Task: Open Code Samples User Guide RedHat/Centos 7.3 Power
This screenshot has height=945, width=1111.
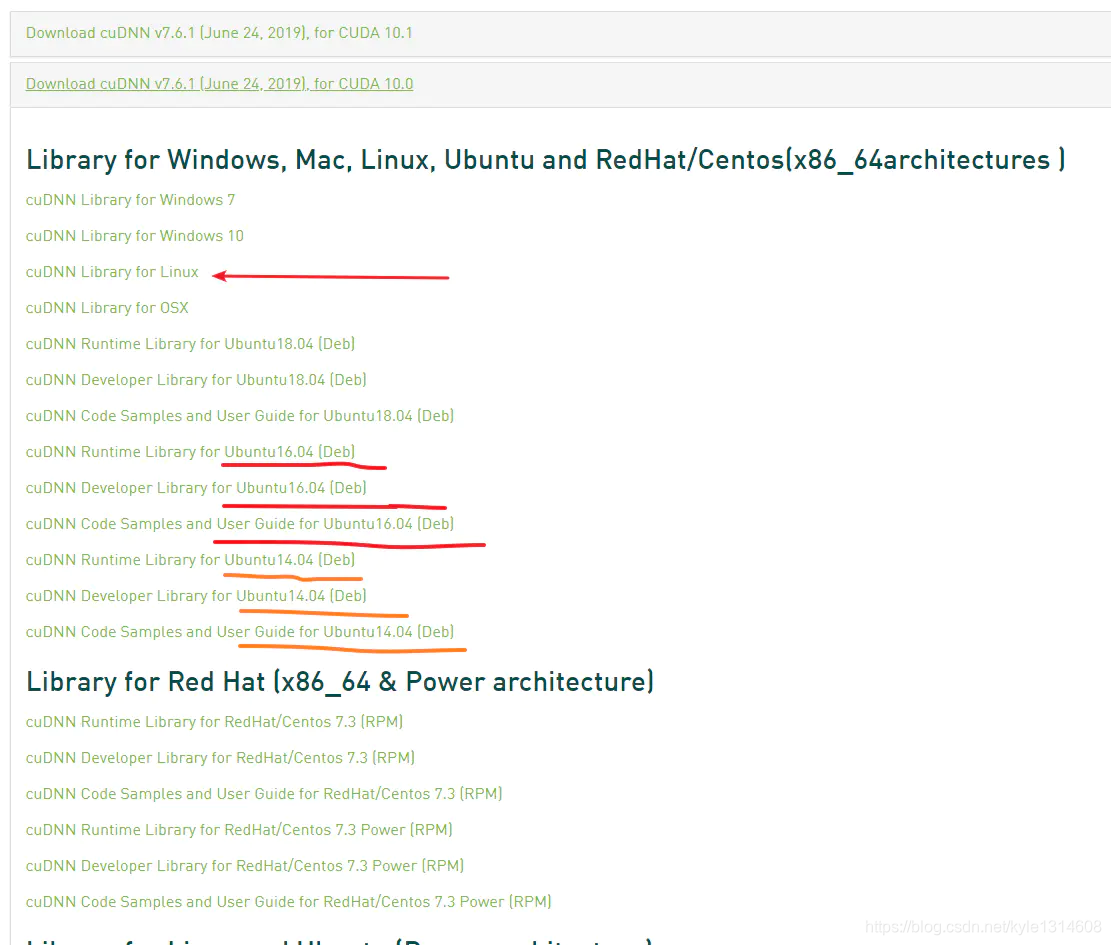Action: tap(288, 902)
